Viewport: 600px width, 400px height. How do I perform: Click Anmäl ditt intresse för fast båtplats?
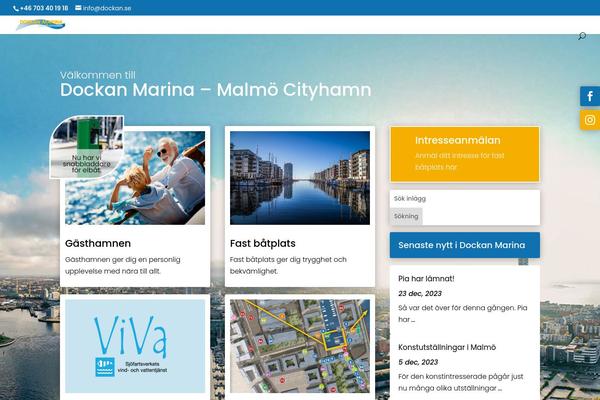click(x=460, y=162)
